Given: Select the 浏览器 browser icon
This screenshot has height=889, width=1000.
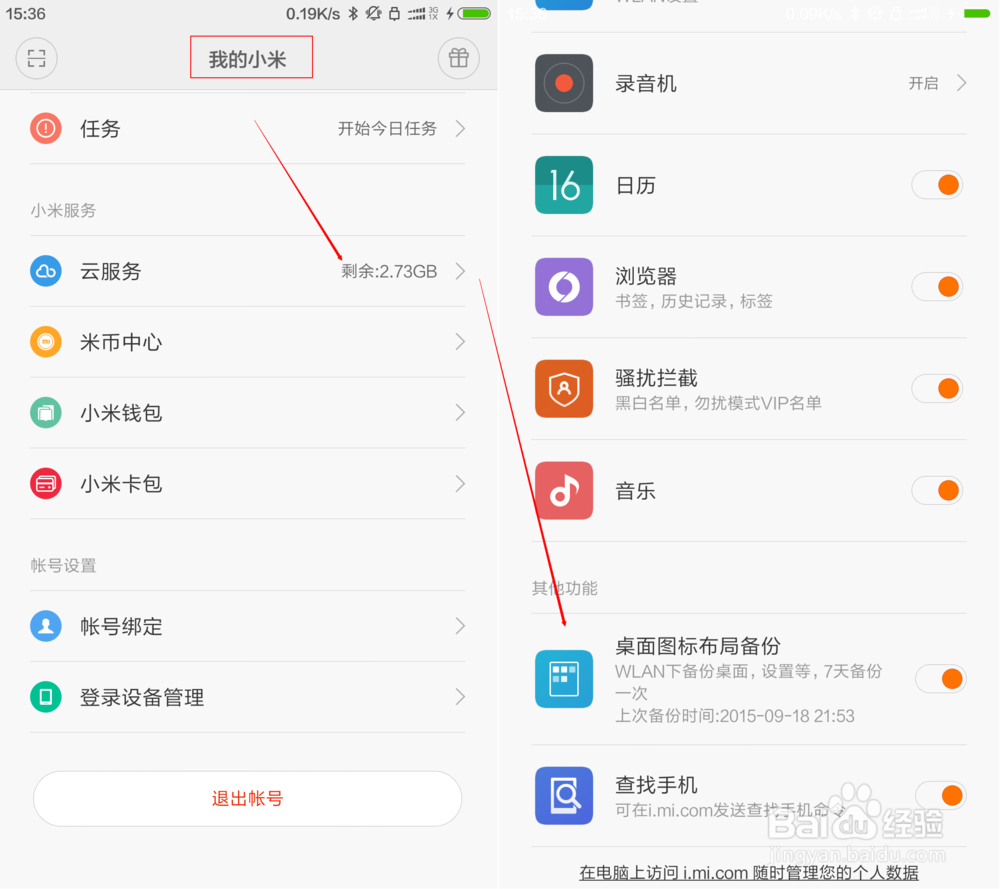Looking at the screenshot, I should pyautogui.click(x=564, y=287).
